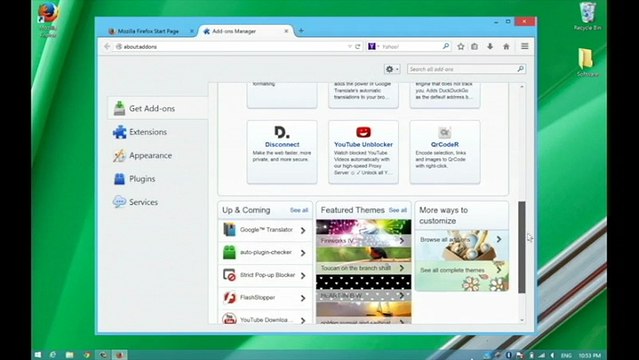Screen dimensions: 639x360
Task: Open the Downloads arrow icon
Action: (490, 46)
